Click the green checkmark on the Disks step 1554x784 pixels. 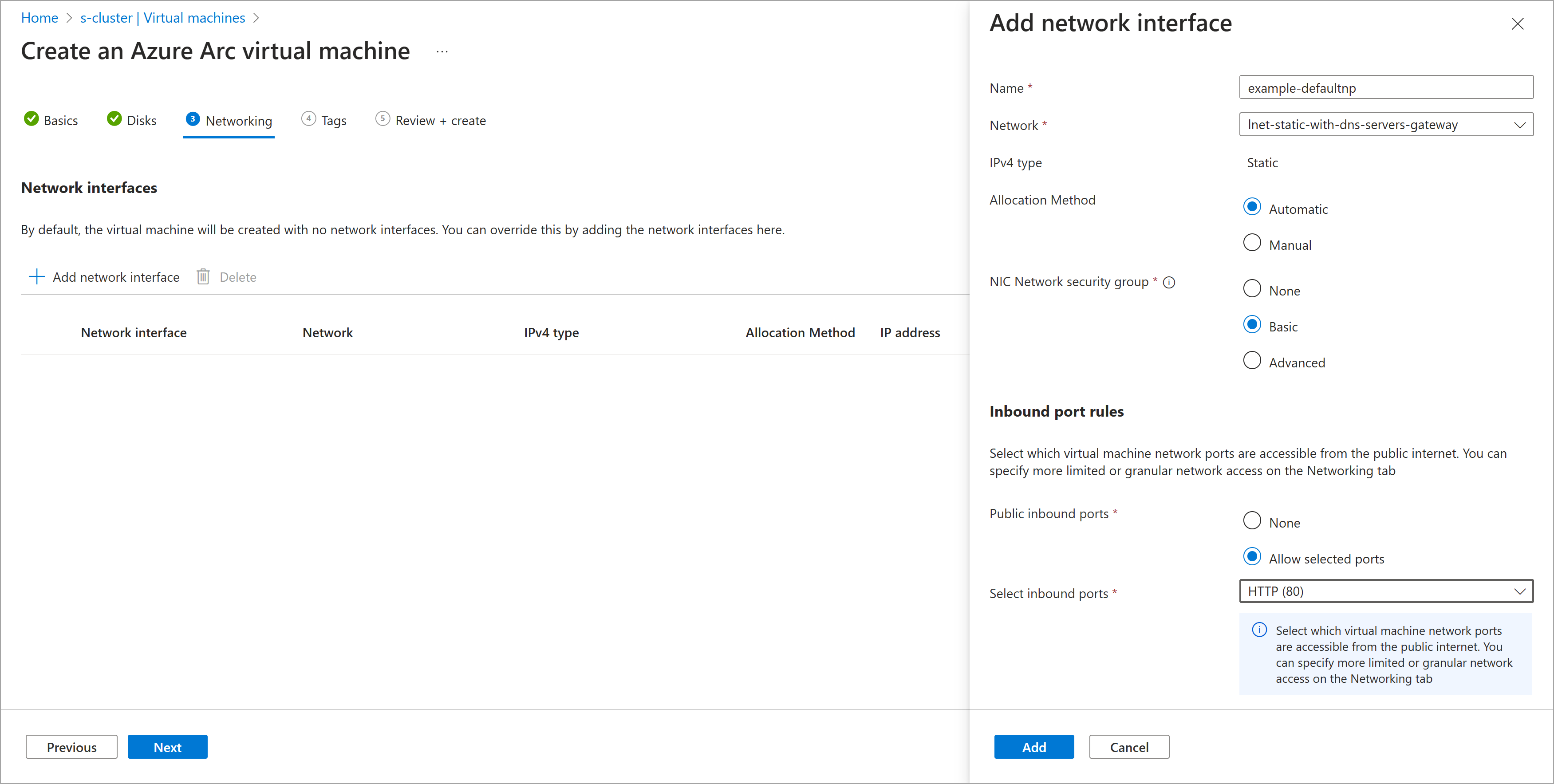(114, 119)
